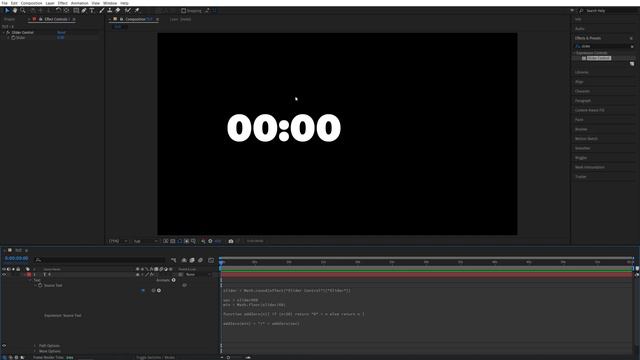The width and height of the screenshot is (640, 360).
Task: Open the Composition menu
Action: coord(31,3)
